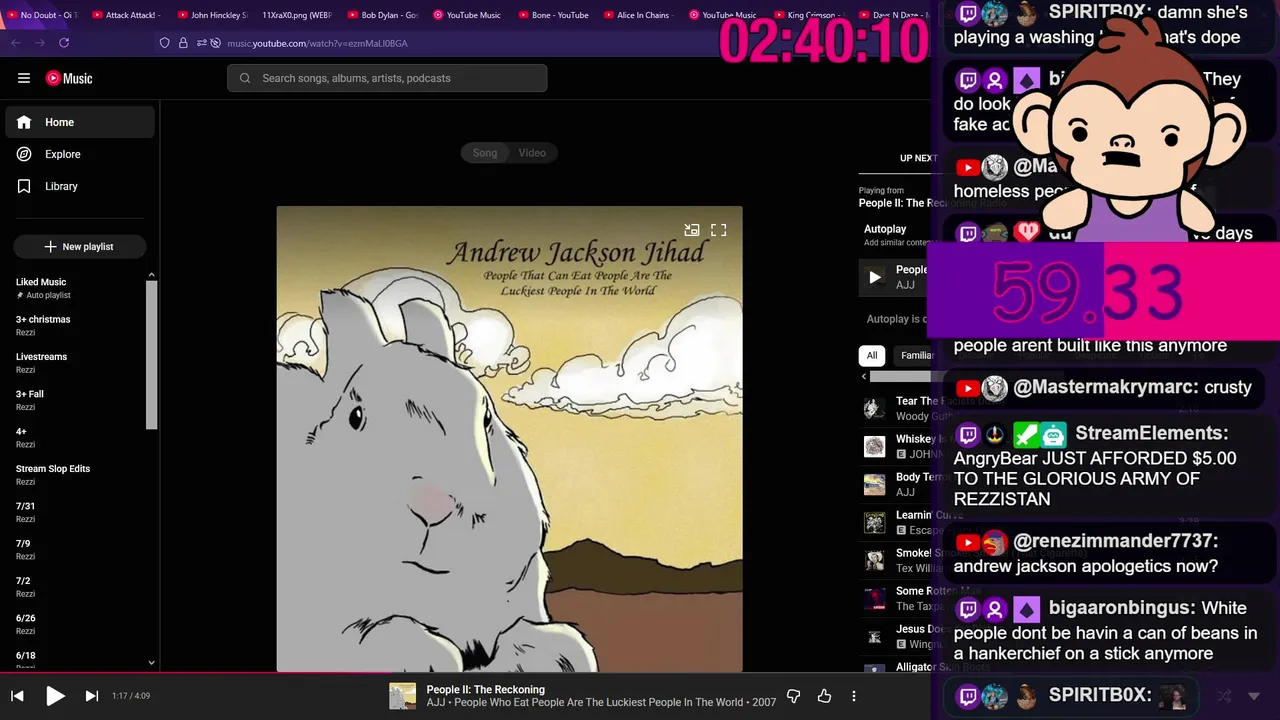
Task: Switch to the John Hinckley browser tab
Action: 212,15
